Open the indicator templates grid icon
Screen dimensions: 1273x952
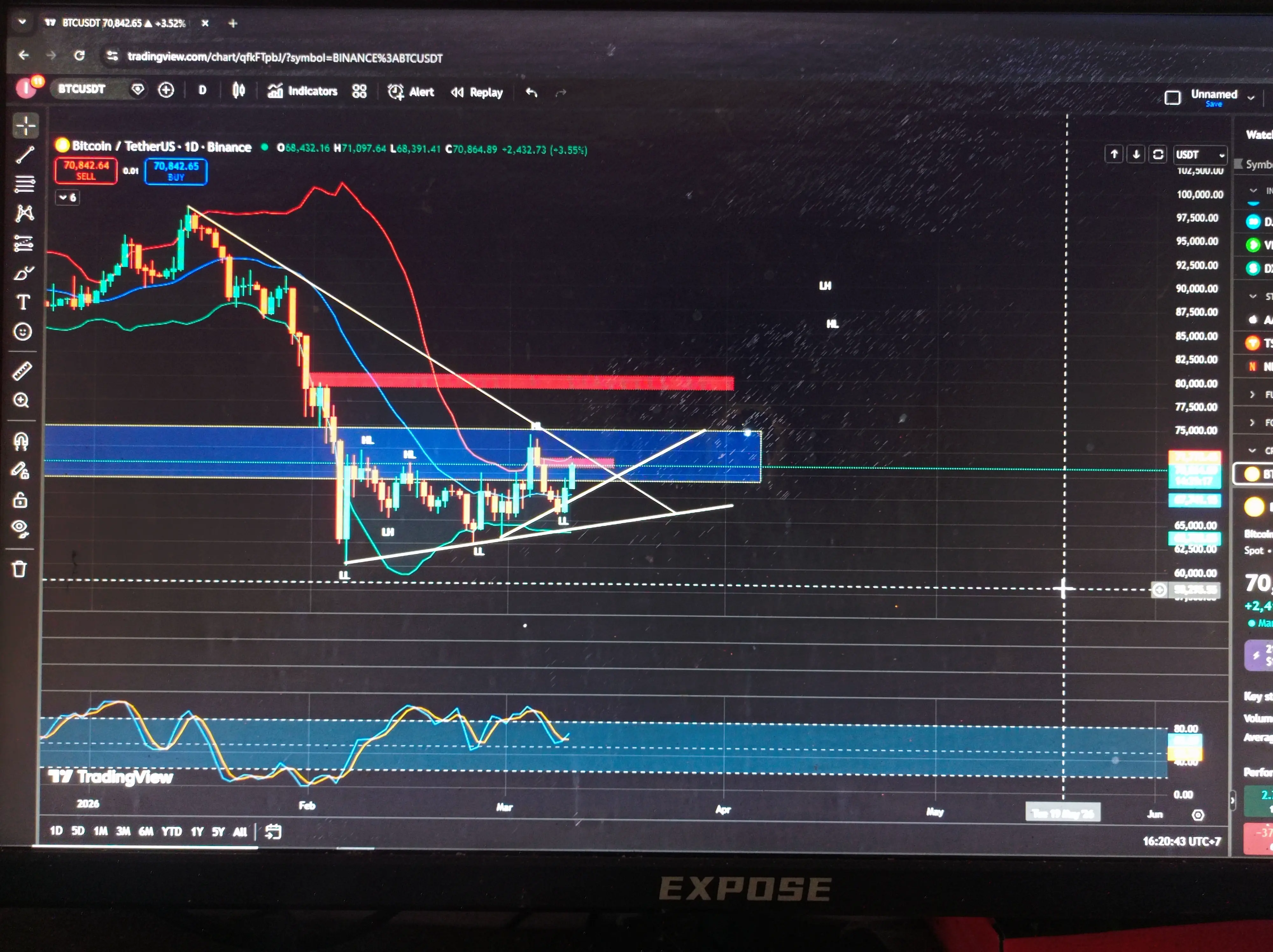359,91
